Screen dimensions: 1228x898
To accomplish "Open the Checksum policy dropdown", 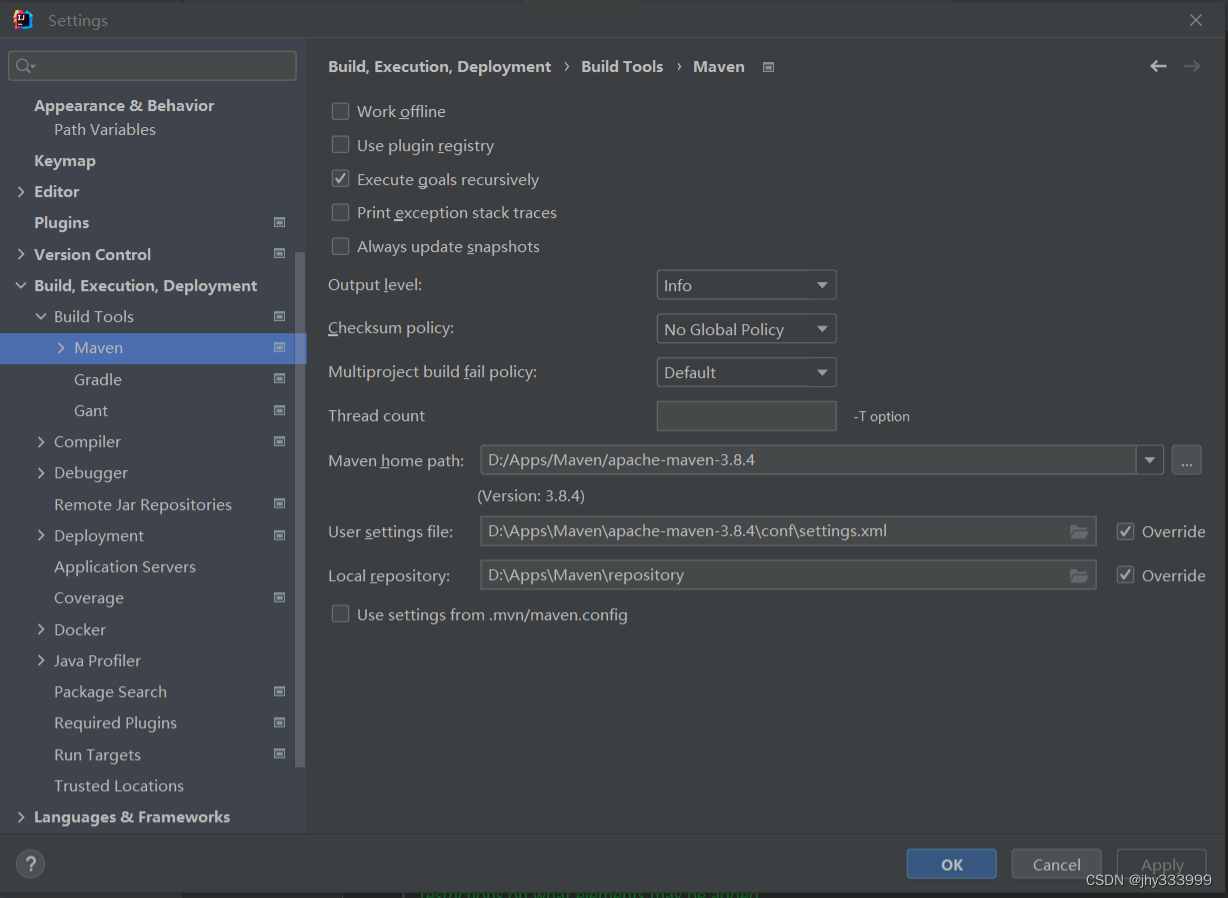I will (746, 328).
